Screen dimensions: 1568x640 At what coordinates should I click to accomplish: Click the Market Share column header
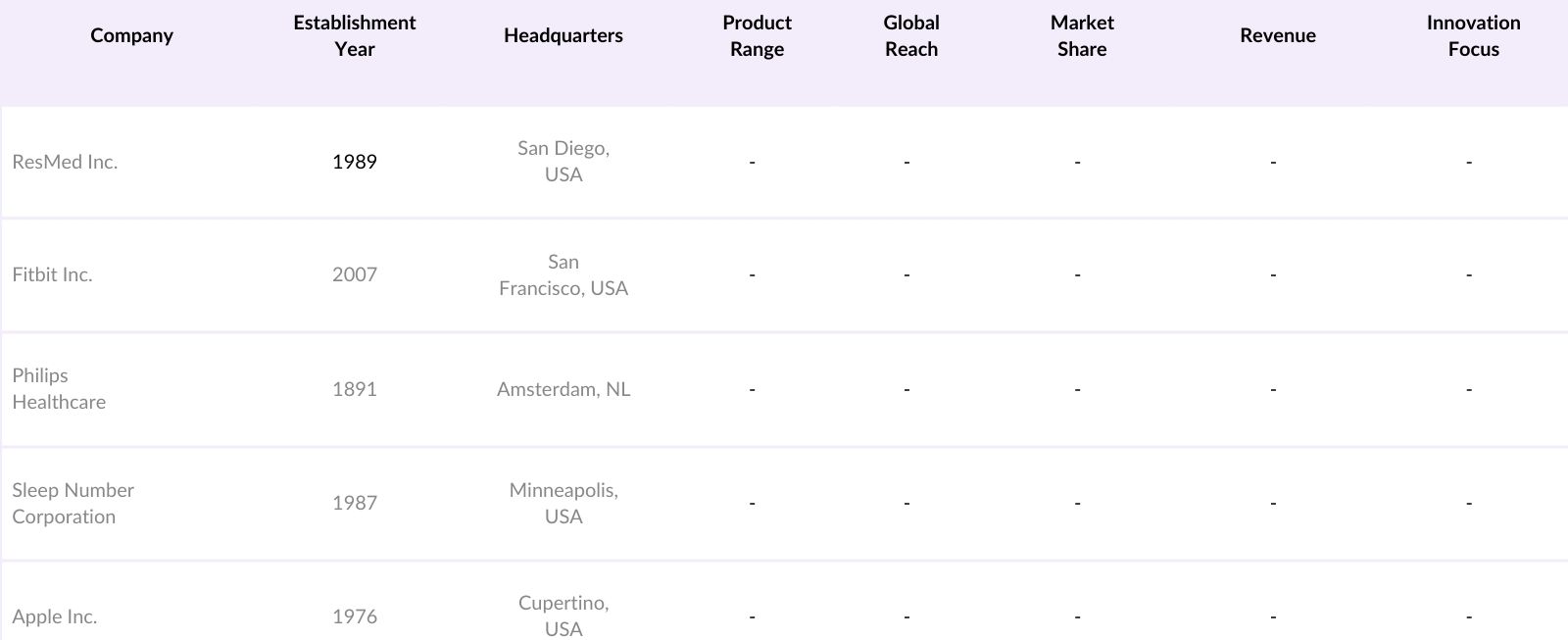coord(1082,35)
